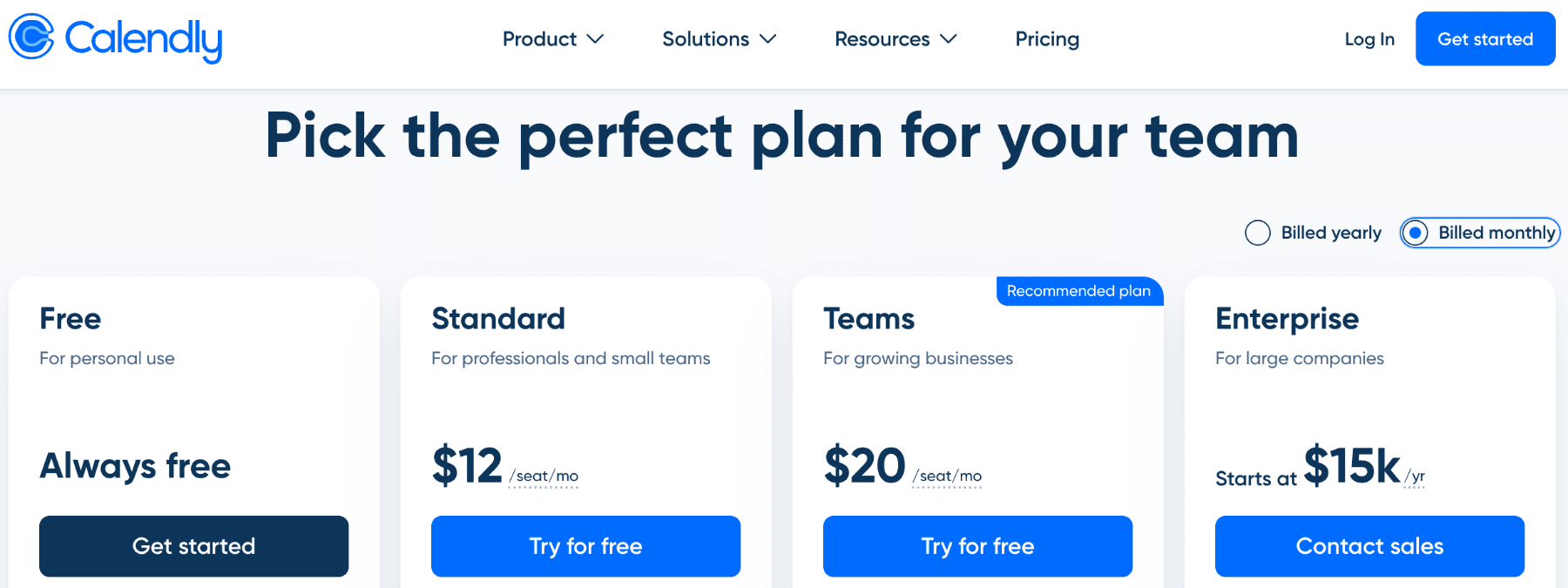
Task: Click Try for free on the Standard plan
Action: (585, 546)
